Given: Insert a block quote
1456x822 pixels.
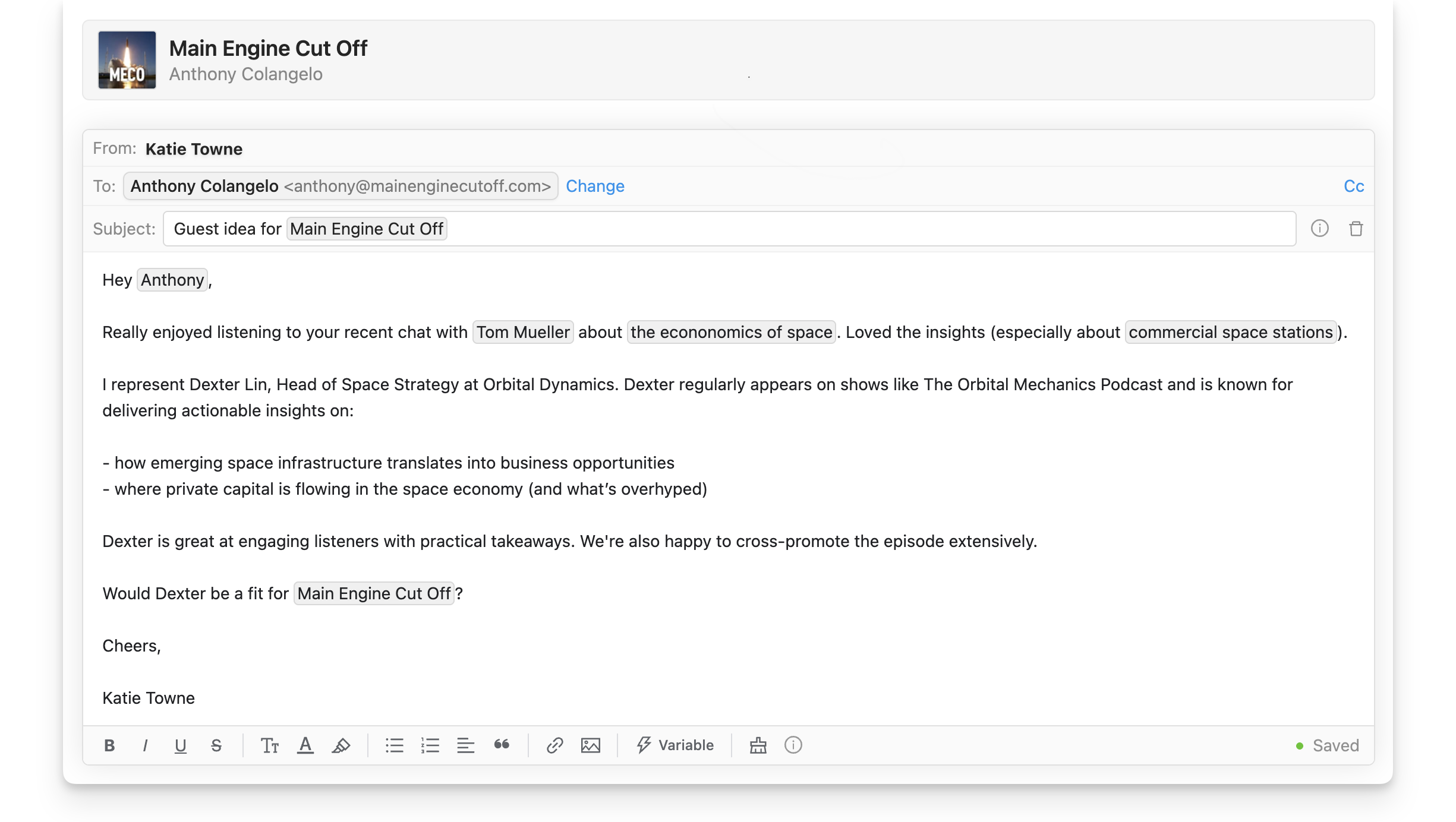Looking at the screenshot, I should point(502,745).
